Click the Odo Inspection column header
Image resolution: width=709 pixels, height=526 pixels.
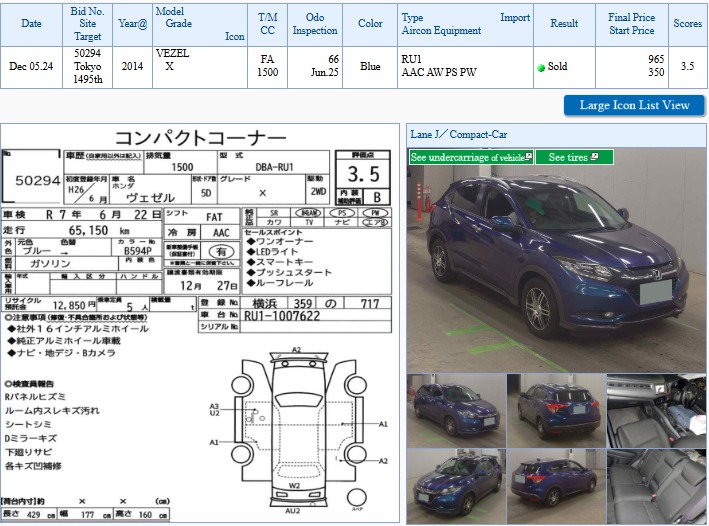[315, 24]
